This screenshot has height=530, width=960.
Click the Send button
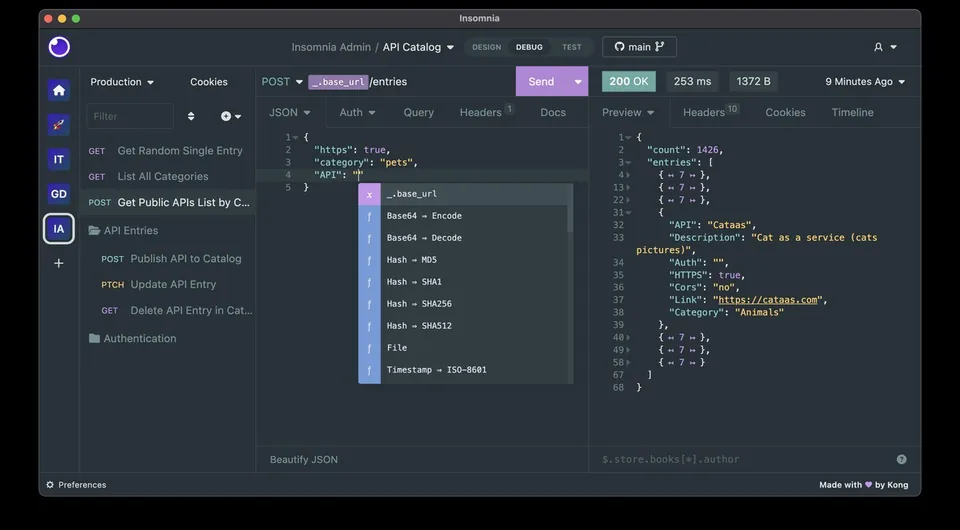point(541,82)
